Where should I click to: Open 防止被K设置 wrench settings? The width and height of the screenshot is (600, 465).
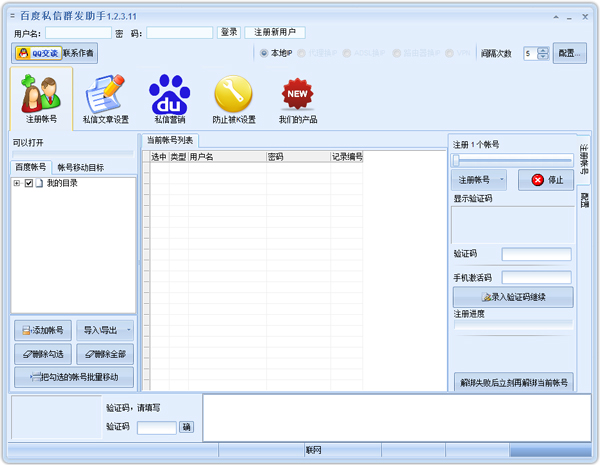(x=234, y=99)
